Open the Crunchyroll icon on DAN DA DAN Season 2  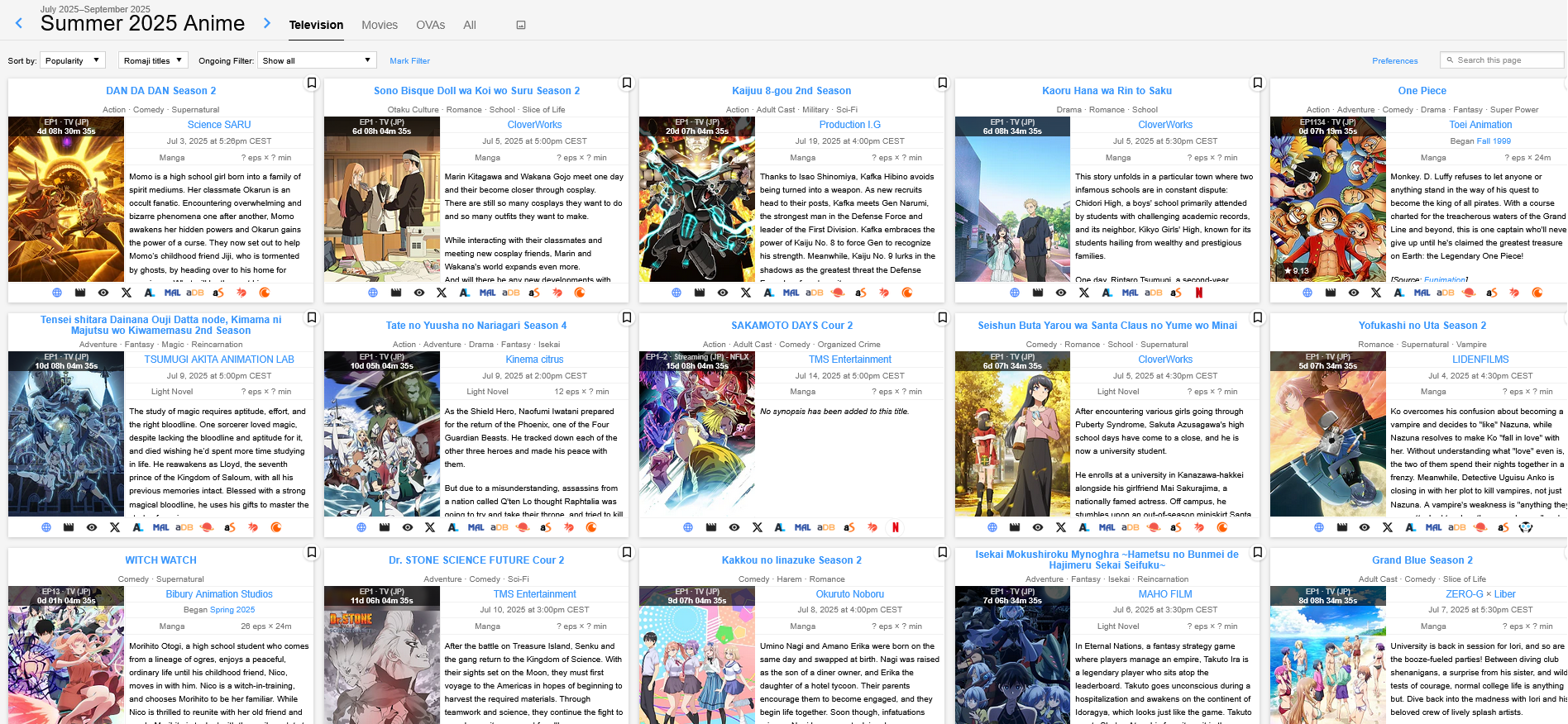(x=265, y=293)
